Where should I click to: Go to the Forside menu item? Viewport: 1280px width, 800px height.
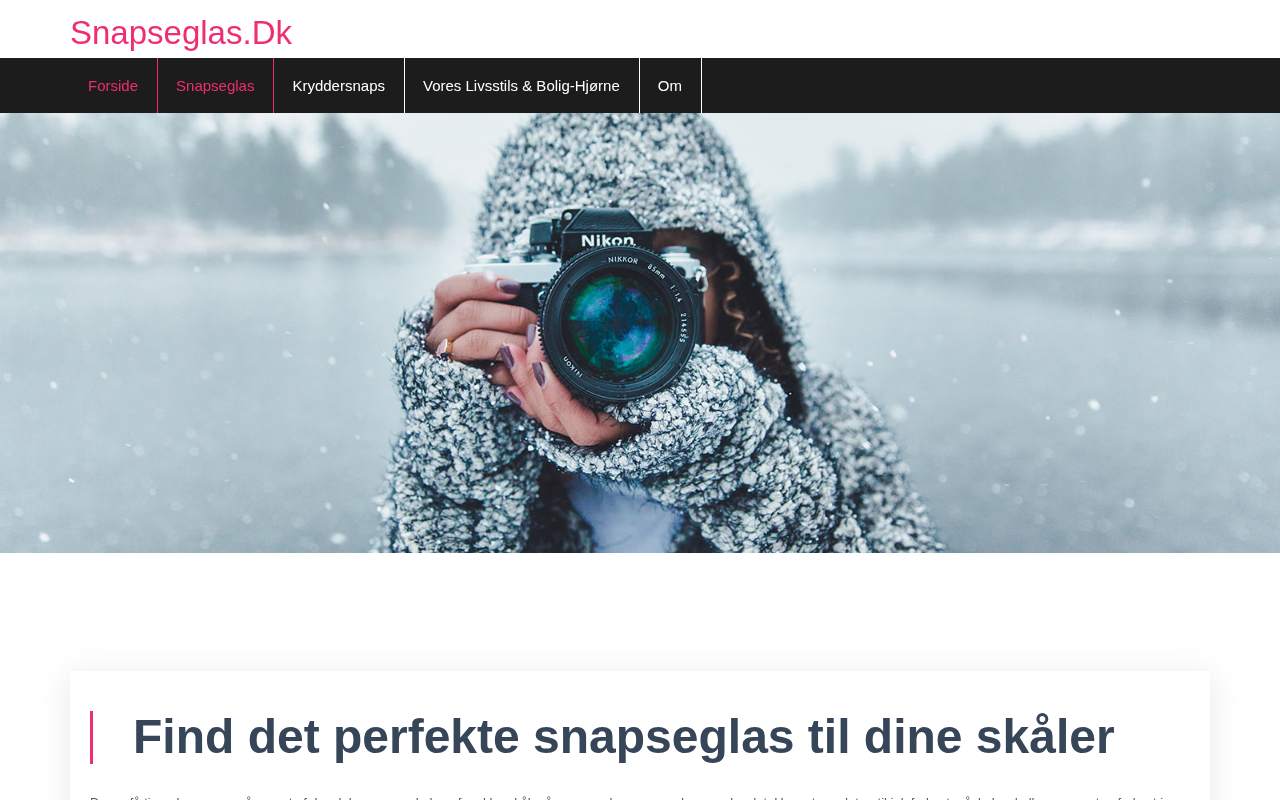113,86
